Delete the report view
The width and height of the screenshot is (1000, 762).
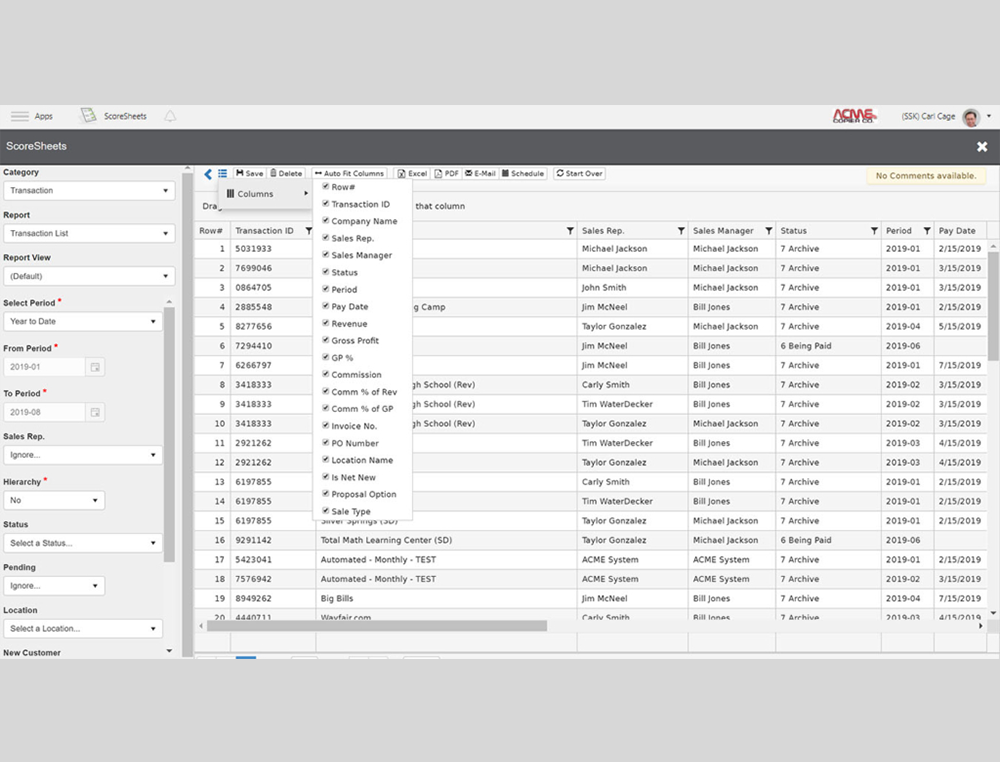click(x=286, y=173)
